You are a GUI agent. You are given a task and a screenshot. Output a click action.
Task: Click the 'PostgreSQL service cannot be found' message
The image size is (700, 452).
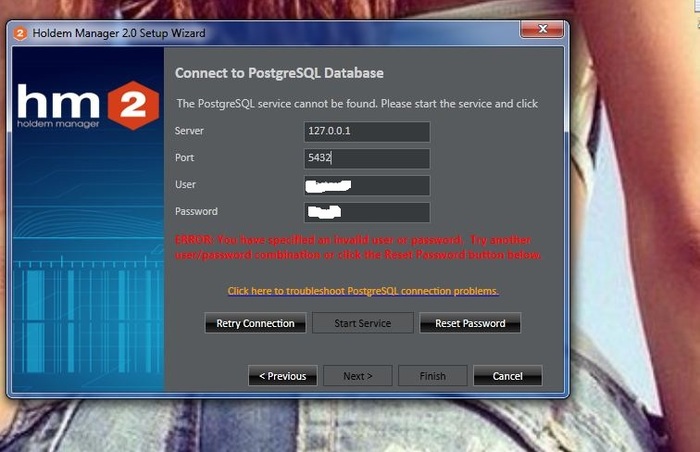pos(357,104)
